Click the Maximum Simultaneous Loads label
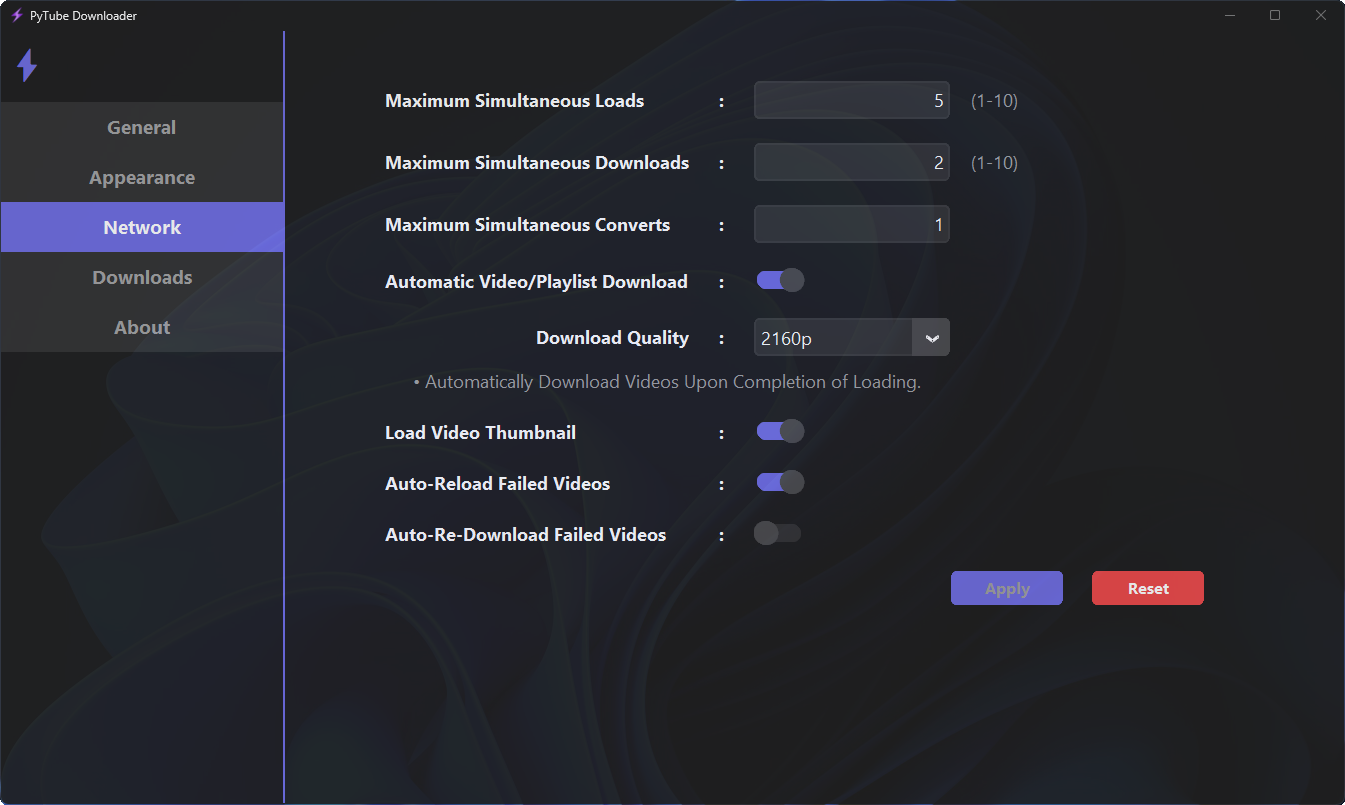 (x=515, y=101)
